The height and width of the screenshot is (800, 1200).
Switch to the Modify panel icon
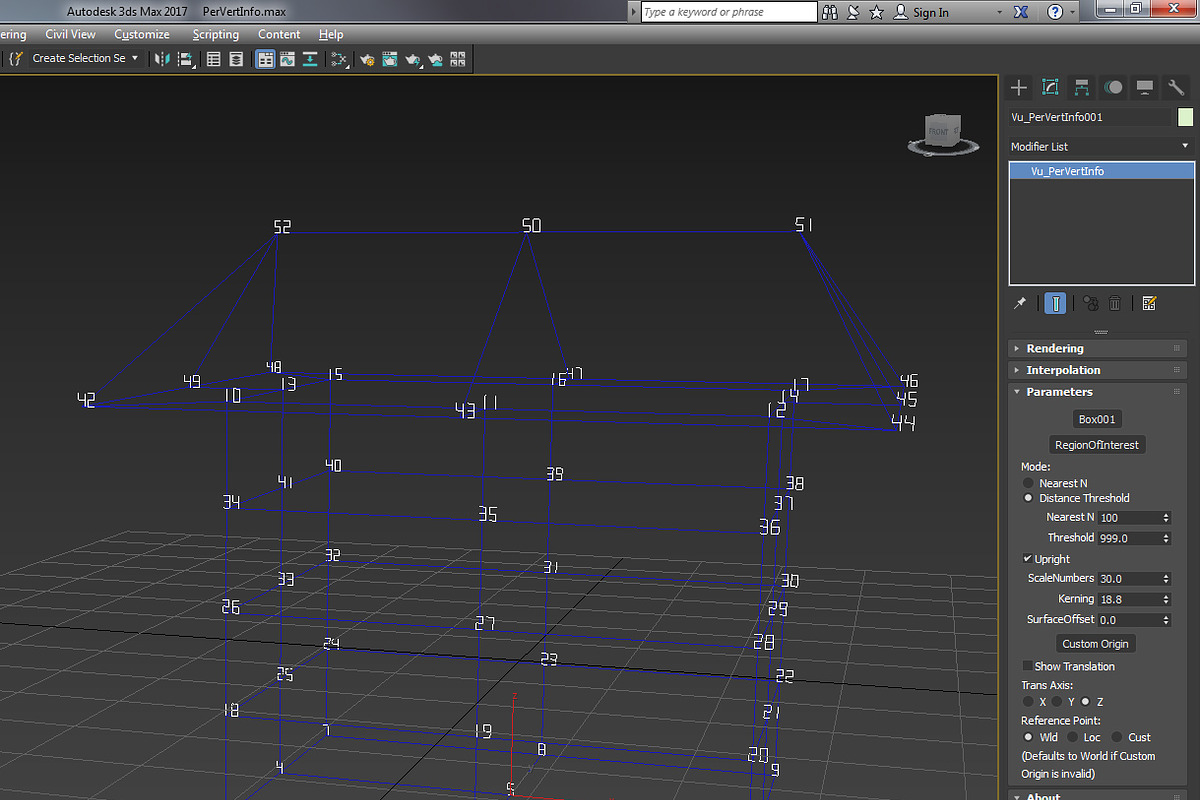1050,87
